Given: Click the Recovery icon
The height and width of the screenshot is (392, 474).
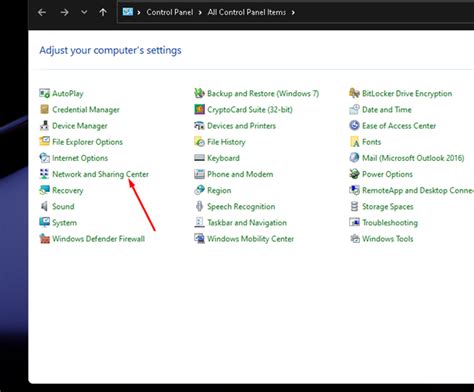Looking at the screenshot, I should 44,190.
